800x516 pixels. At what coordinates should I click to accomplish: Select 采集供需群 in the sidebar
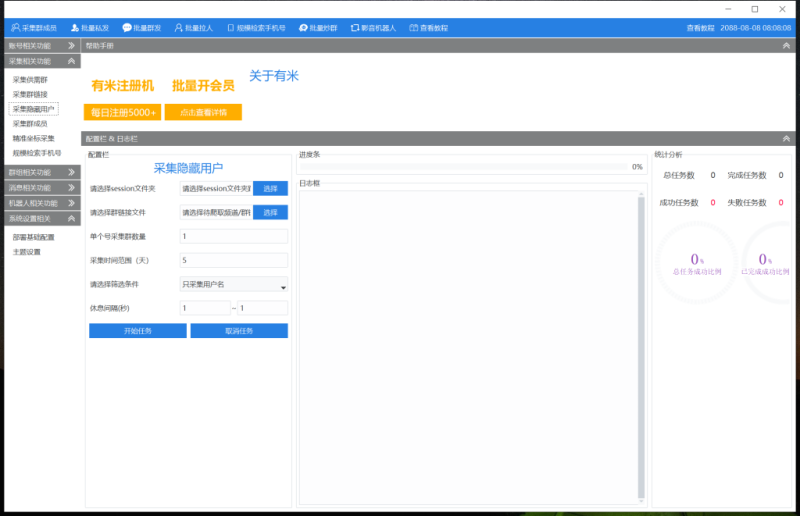point(30,80)
